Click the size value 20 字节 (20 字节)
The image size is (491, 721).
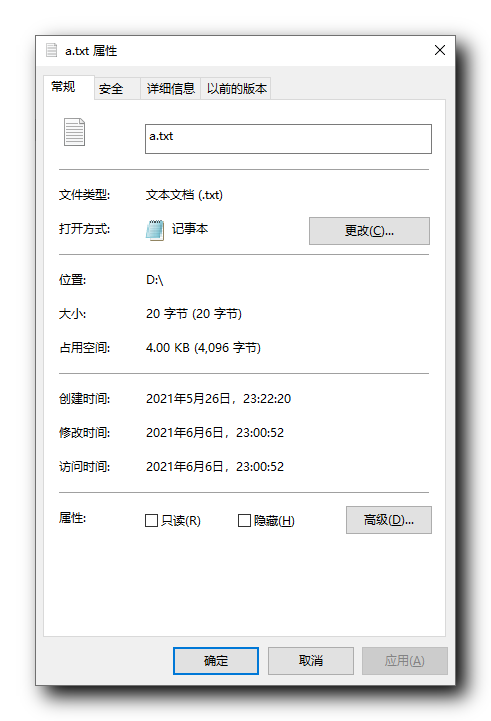tap(194, 314)
